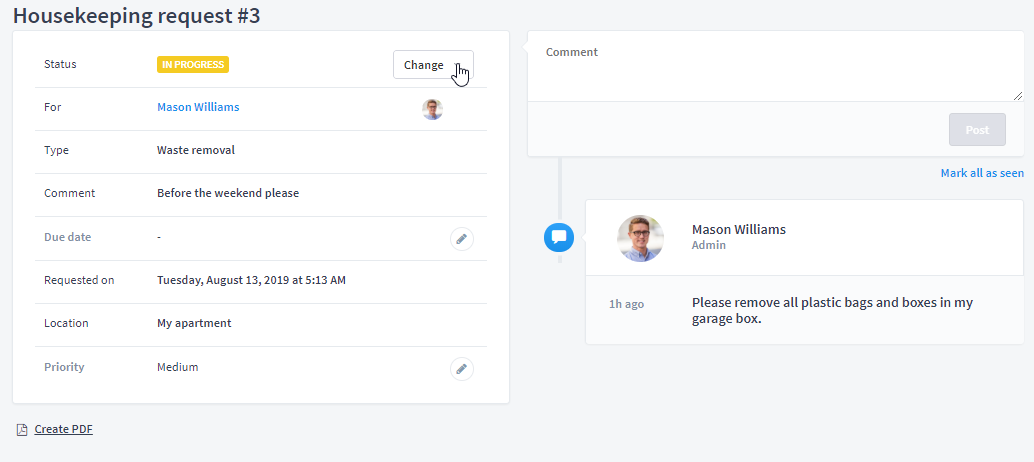Click the Post button
Viewport: 1034px width, 462px height.
pos(977,130)
